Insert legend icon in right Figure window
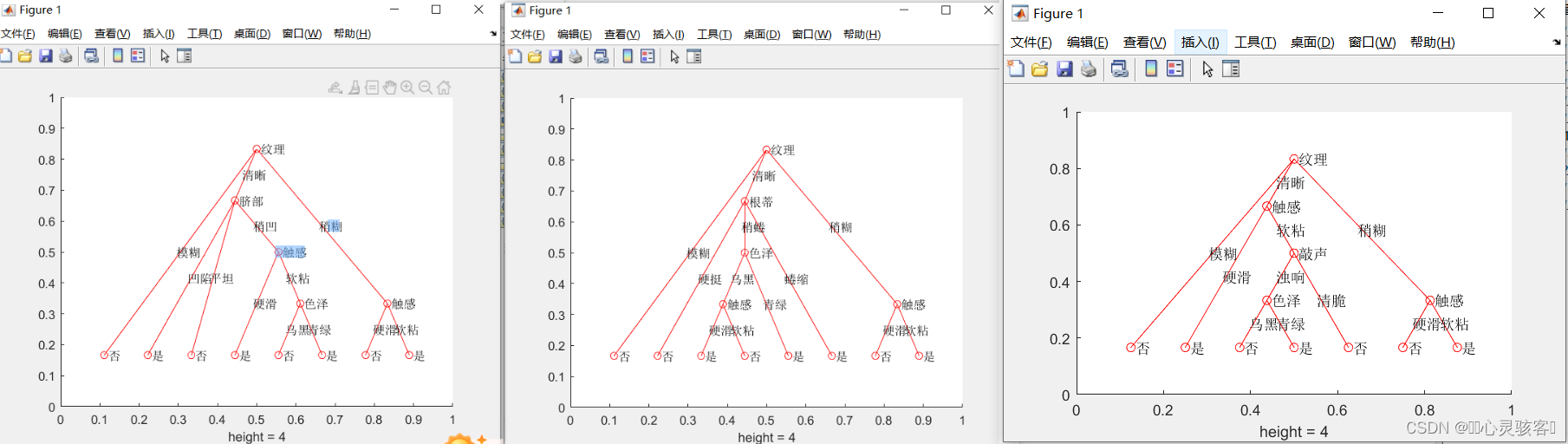Viewport: 1568px width, 444px height. [x=1175, y=69]
